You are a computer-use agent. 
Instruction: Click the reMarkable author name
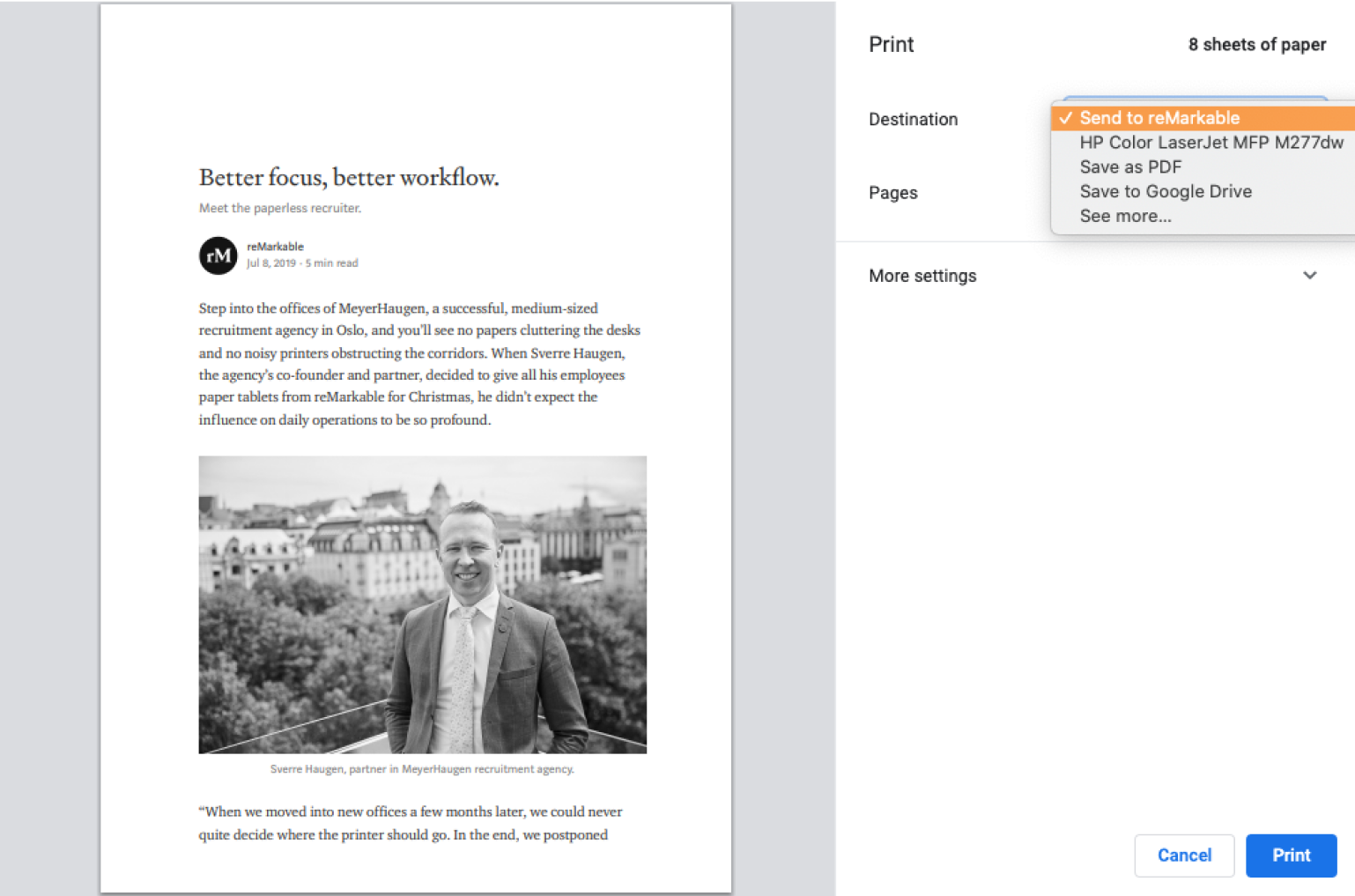click(275, 247)
